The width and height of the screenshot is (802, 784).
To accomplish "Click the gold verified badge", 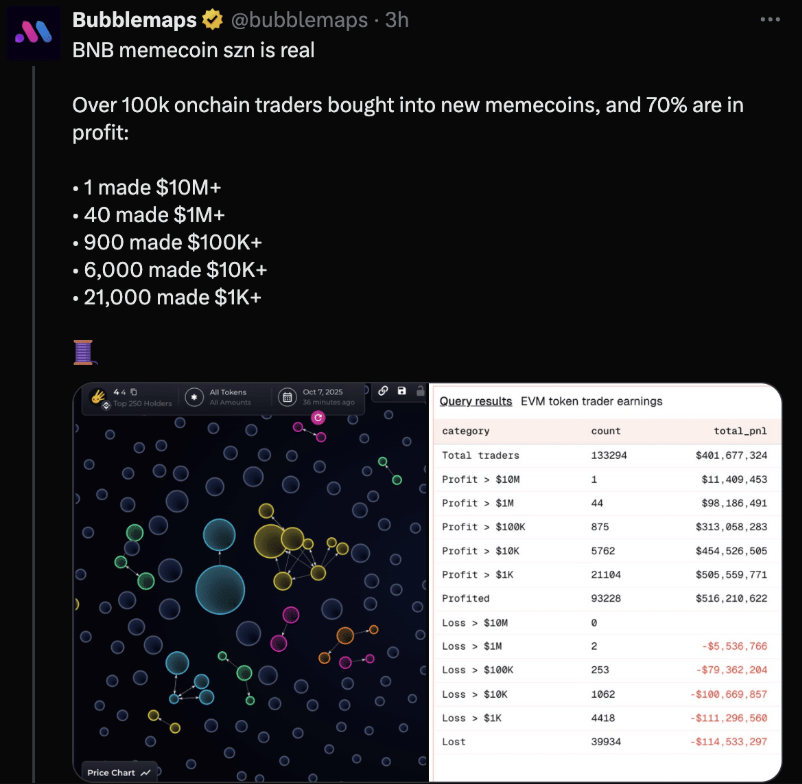I will pos(213,20).
